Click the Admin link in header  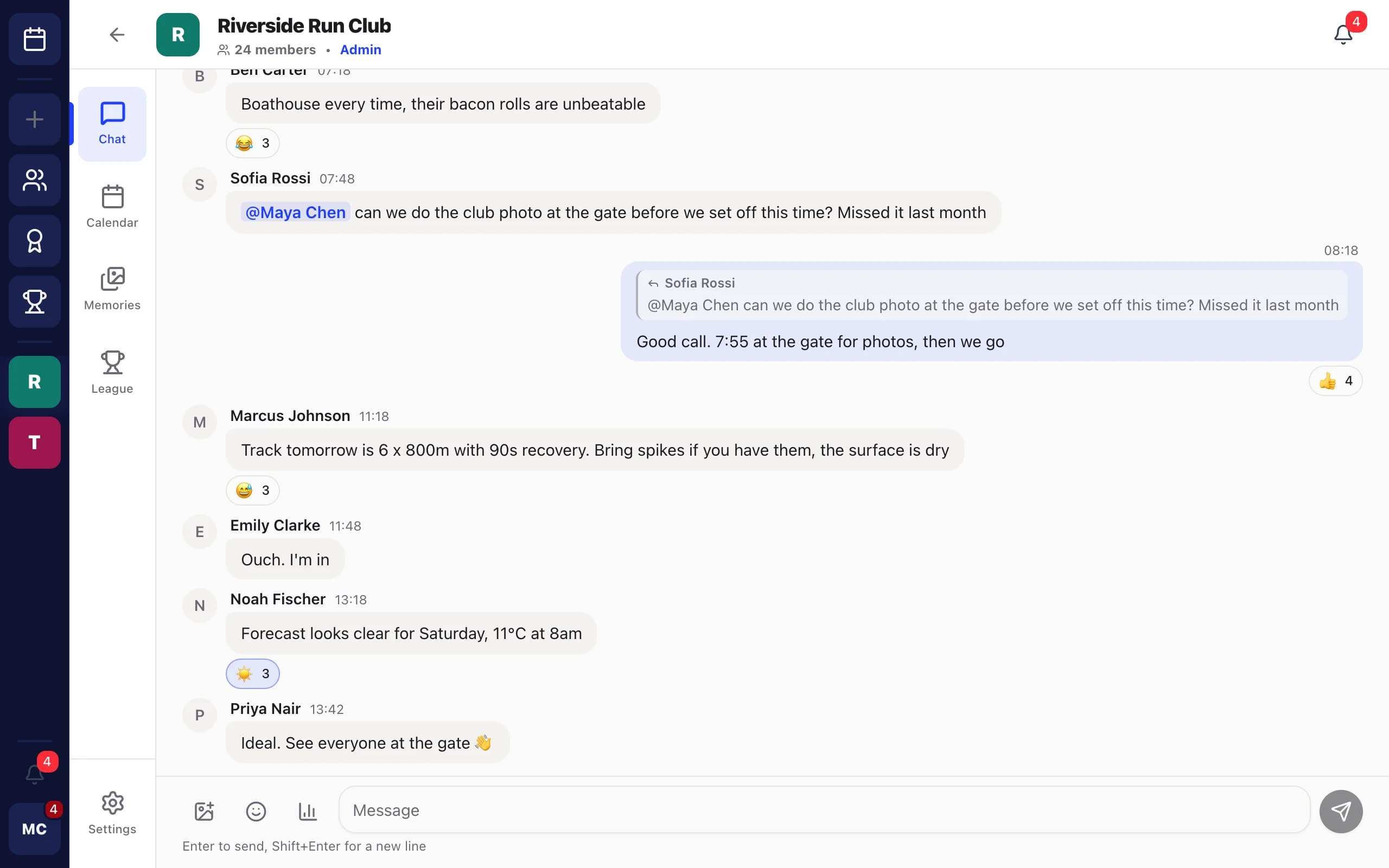click(x=360, y=50)
